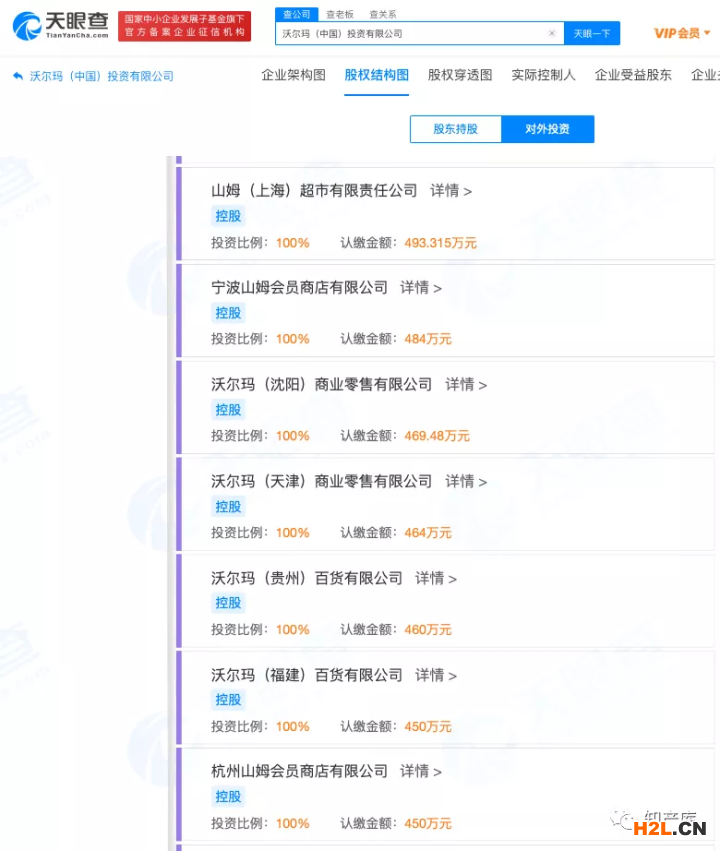Switch to 查关系 search tab
Viewport: 720px width, 851px height.
[x=382, y=14]
